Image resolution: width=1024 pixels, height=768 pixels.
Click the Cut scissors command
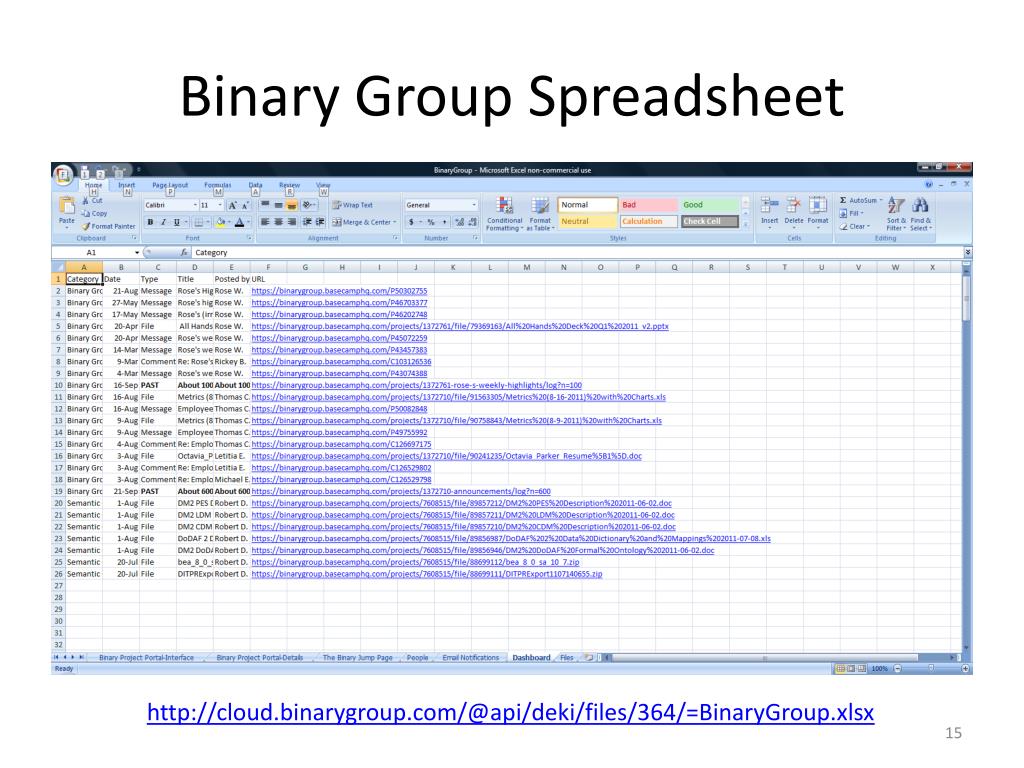pos(93,200)
